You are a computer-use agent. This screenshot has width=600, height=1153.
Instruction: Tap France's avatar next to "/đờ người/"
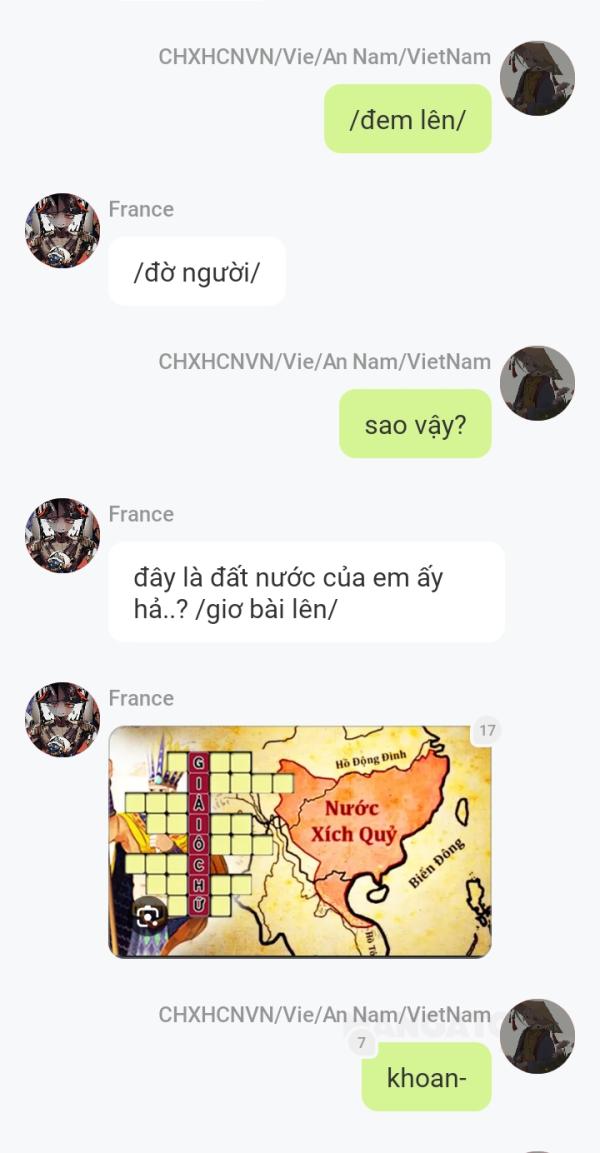pyautogui.click(x=62, y=230)
